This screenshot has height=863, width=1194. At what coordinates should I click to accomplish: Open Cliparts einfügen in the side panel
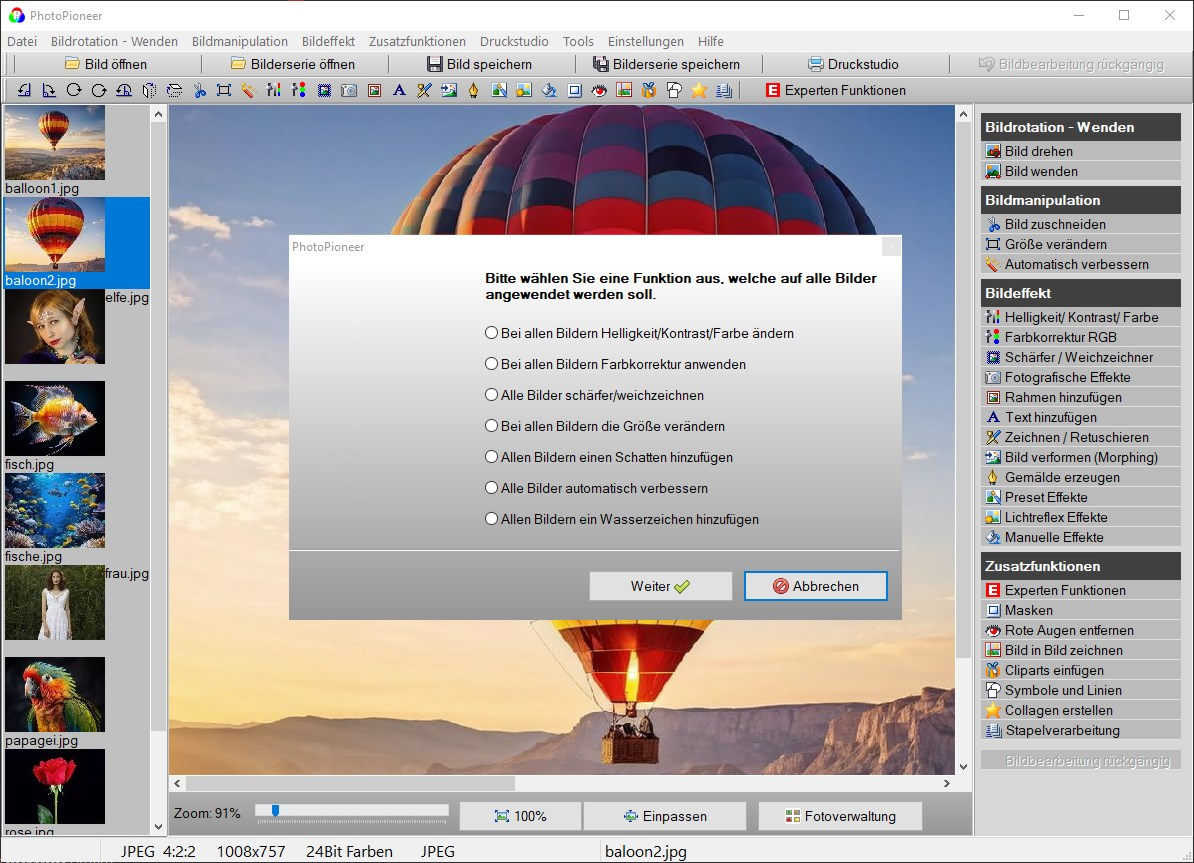(x=1054, y=670)
